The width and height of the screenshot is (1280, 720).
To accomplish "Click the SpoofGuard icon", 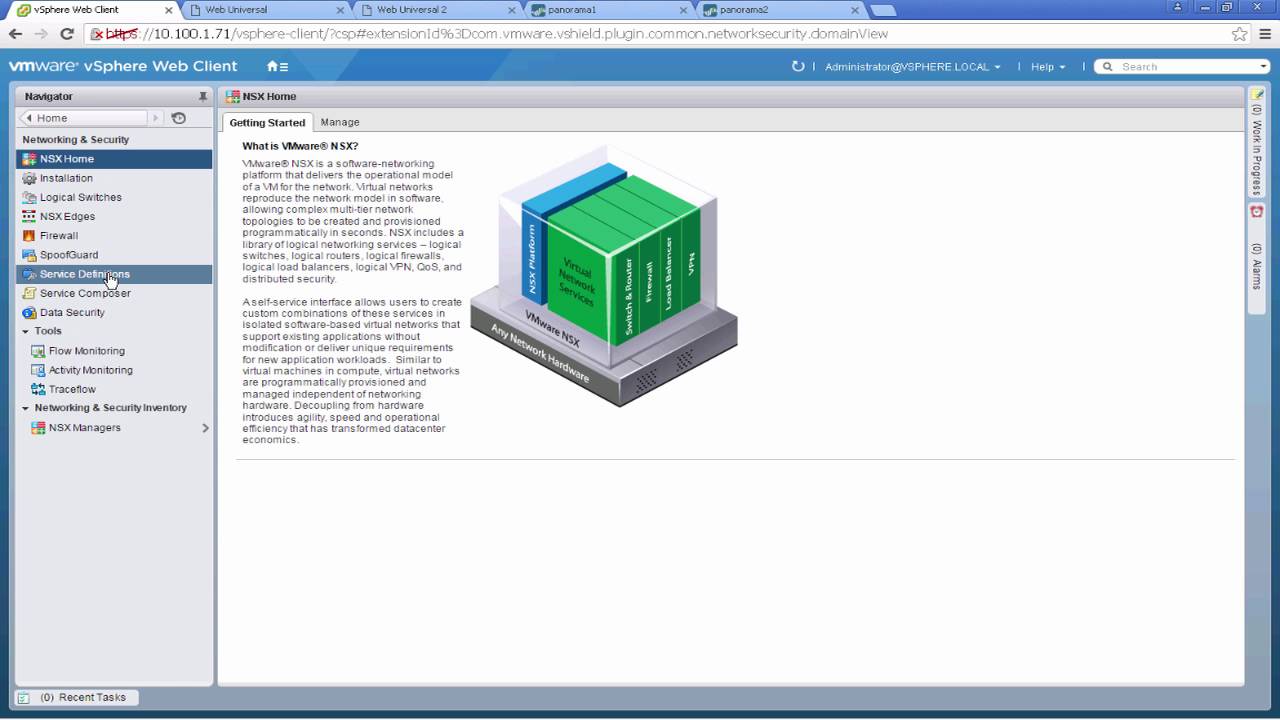I will pos(29,255).
